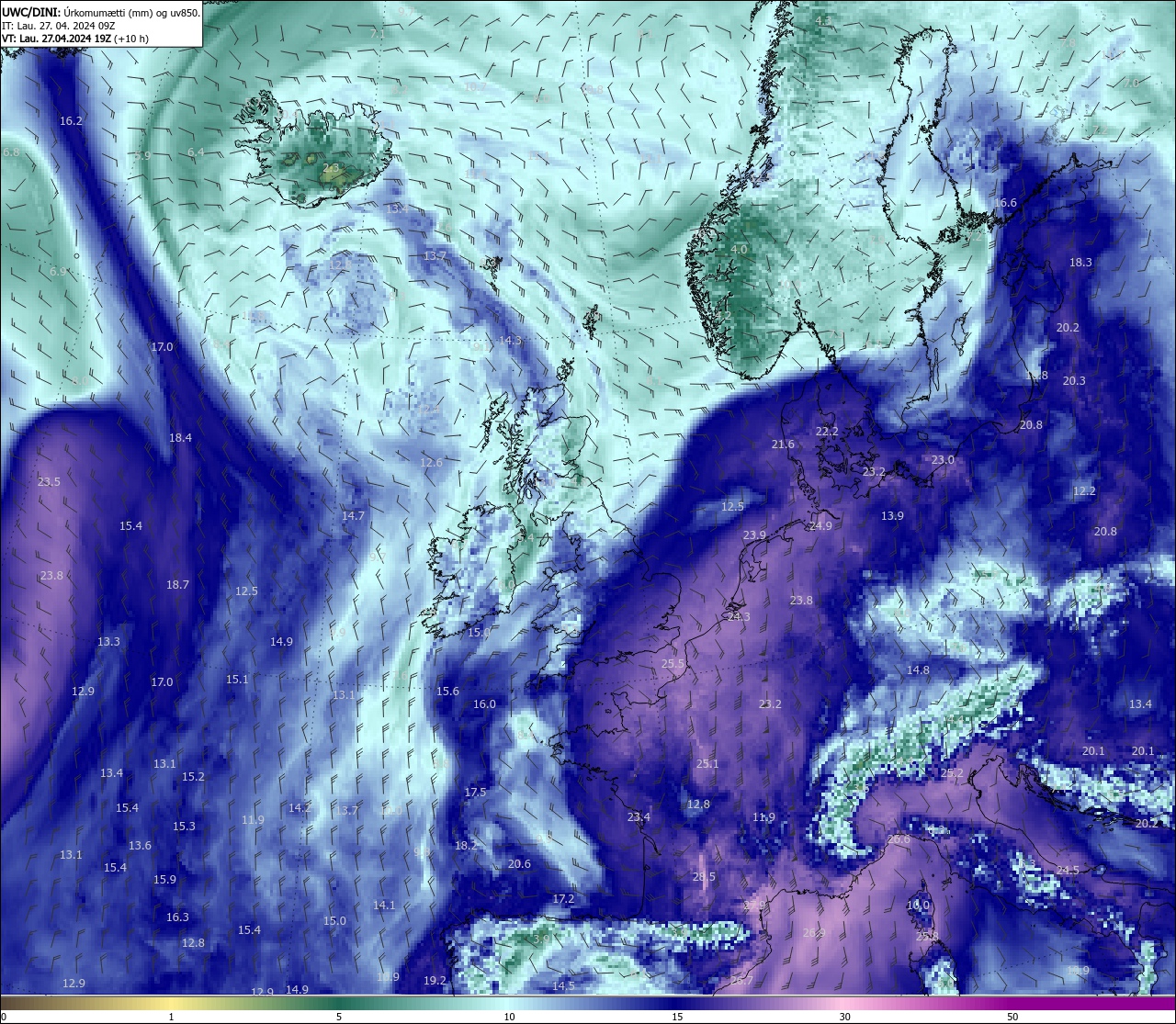1176x1024 pixels.
Task: Click the map value 14.8
Action: [918, 670]
